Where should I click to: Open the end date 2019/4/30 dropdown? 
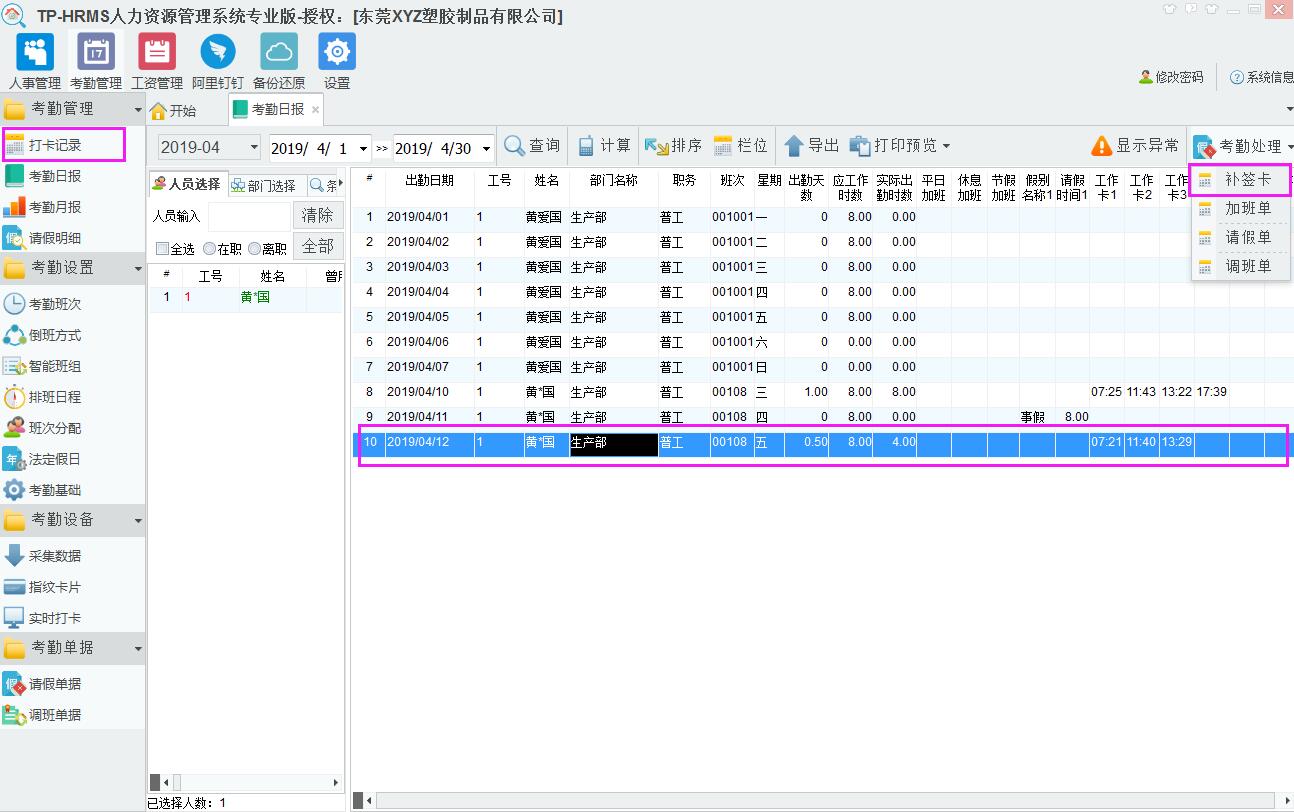486,148
